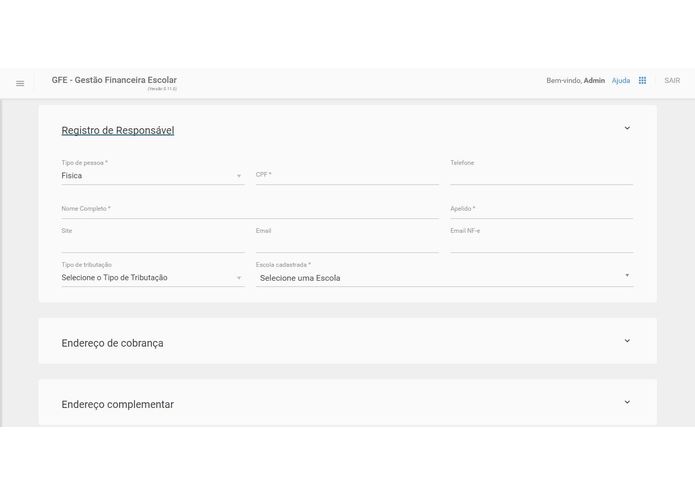Focus the Nome Completo input field

point(250,210)
